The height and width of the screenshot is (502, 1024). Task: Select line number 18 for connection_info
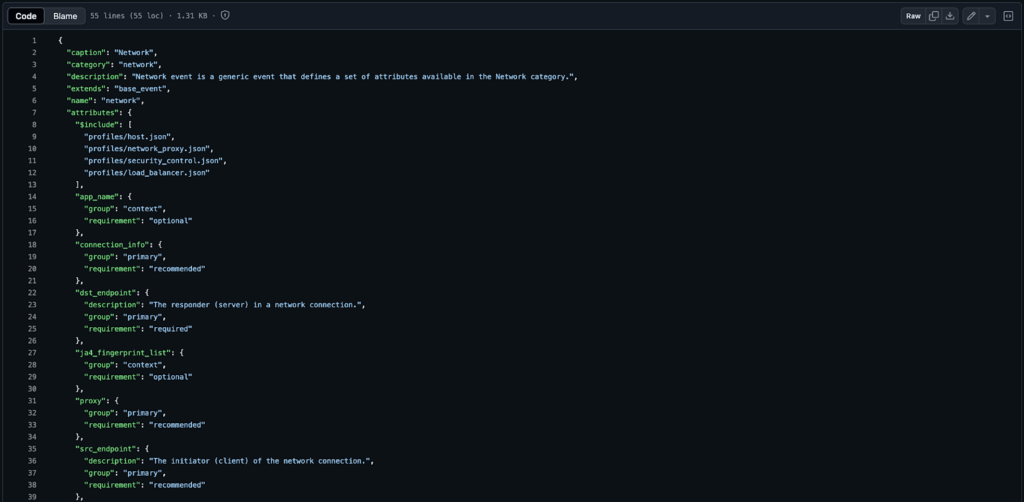33,245
